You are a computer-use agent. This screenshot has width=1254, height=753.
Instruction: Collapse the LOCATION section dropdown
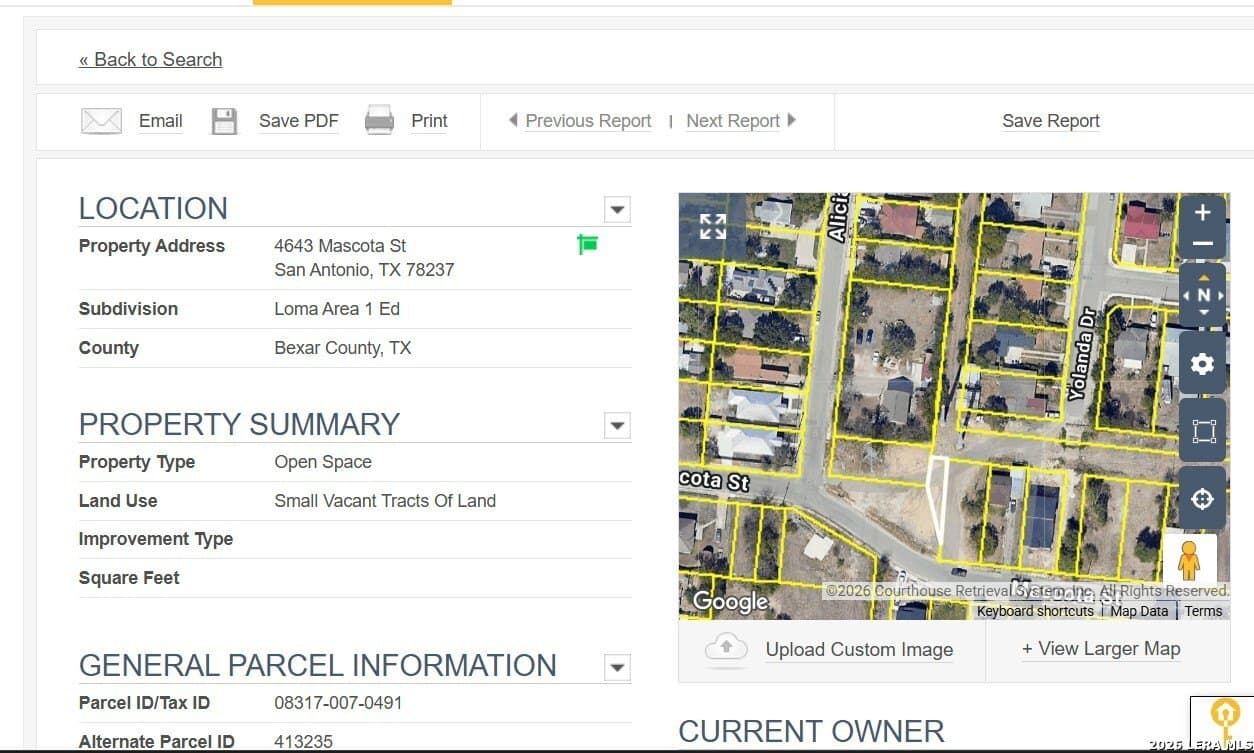pos(616,210)
